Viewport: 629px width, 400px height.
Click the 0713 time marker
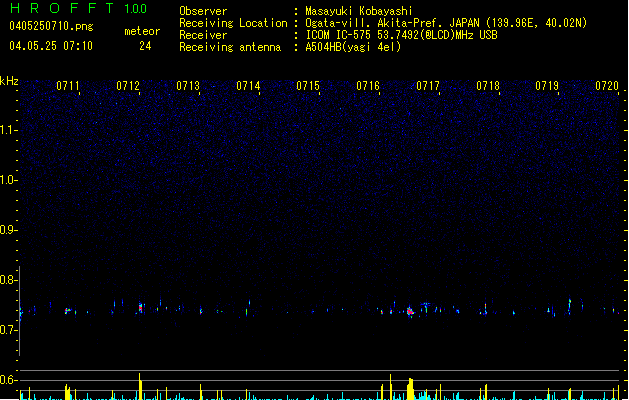pos(188,86)
